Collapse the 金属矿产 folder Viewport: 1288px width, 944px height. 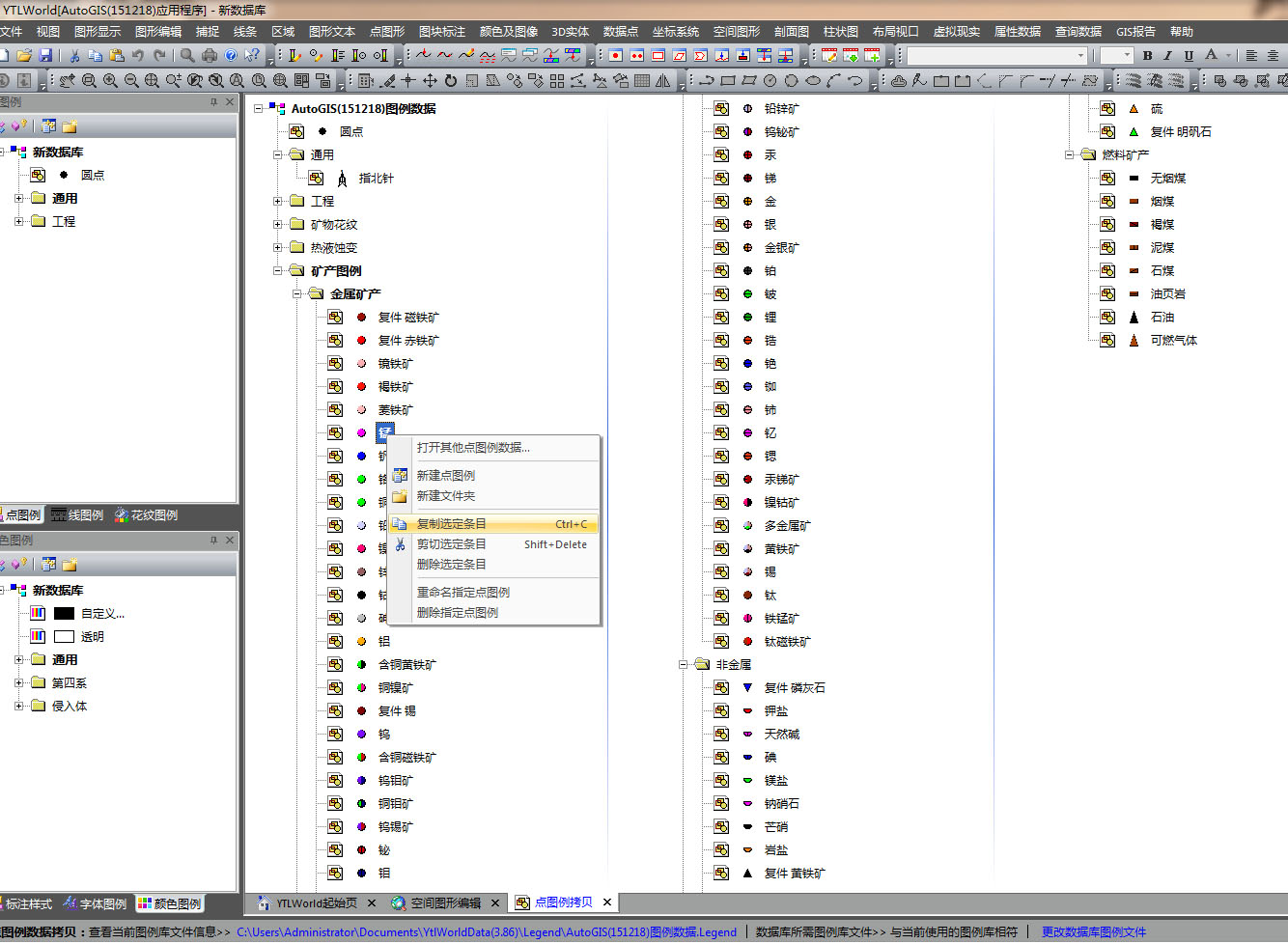[297, 293]
